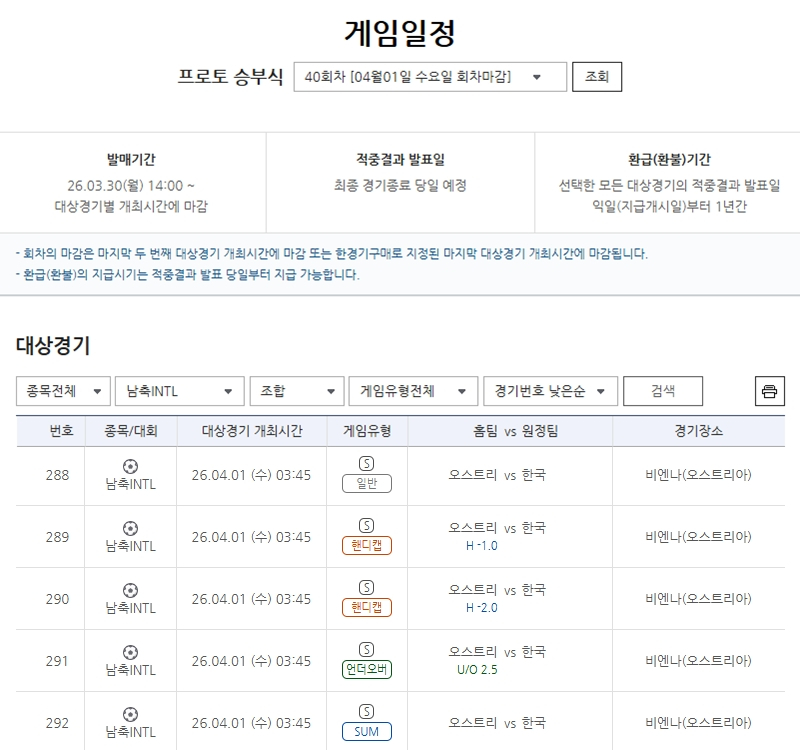Expand the 종목전체 sport filter

click(63, 391)
